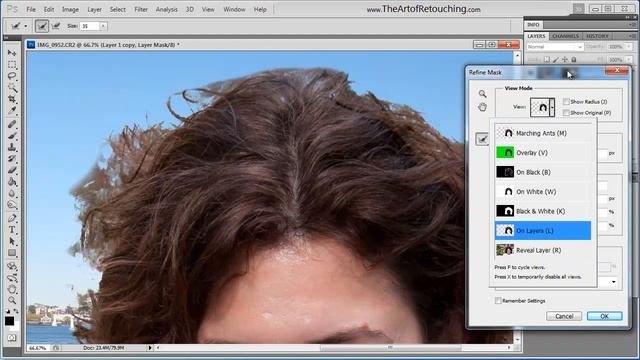
Task: Select the Type tool
Action: click(x=12, y=230)
